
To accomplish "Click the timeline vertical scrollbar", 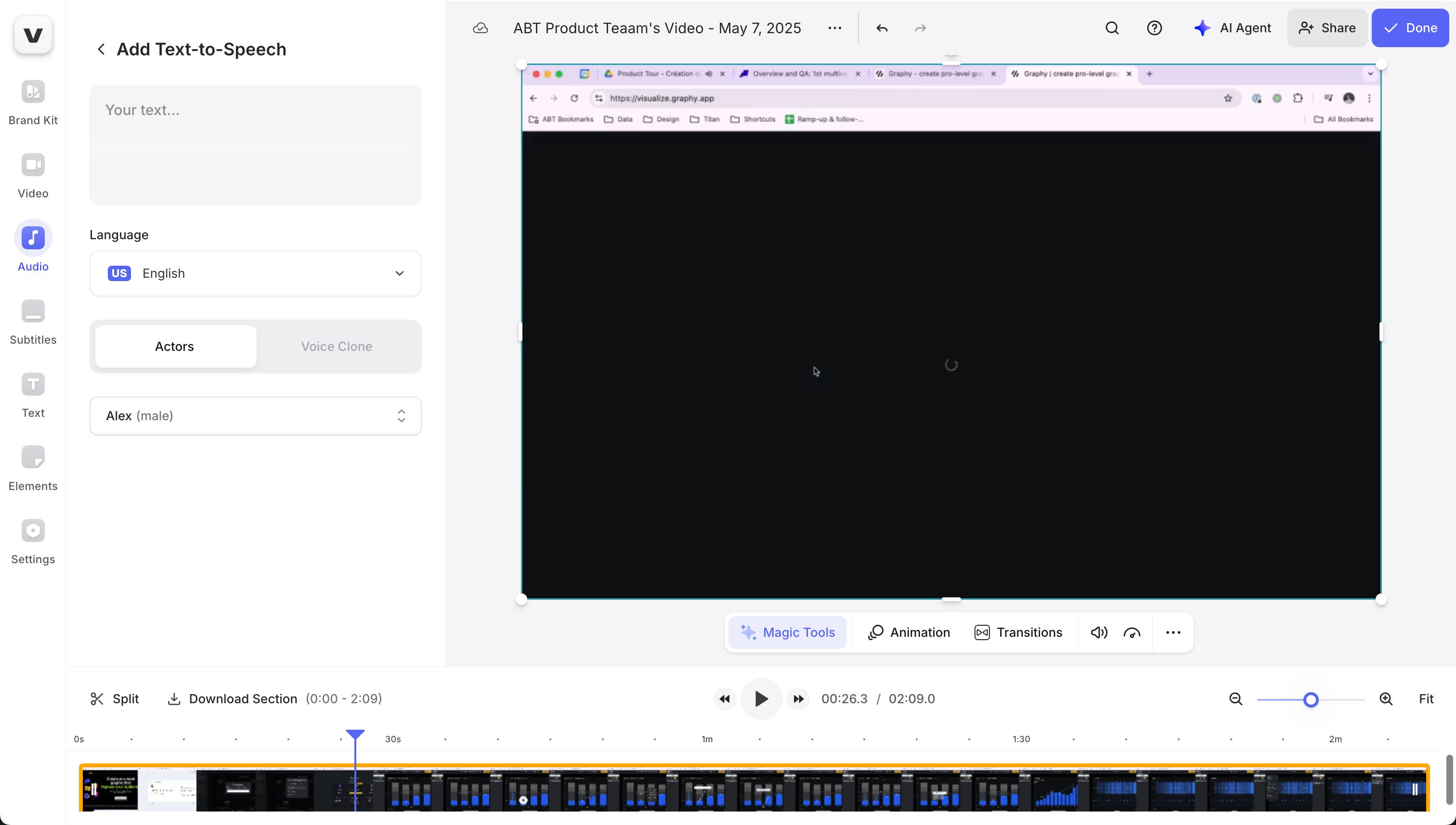I will (x=1450, y=779).
